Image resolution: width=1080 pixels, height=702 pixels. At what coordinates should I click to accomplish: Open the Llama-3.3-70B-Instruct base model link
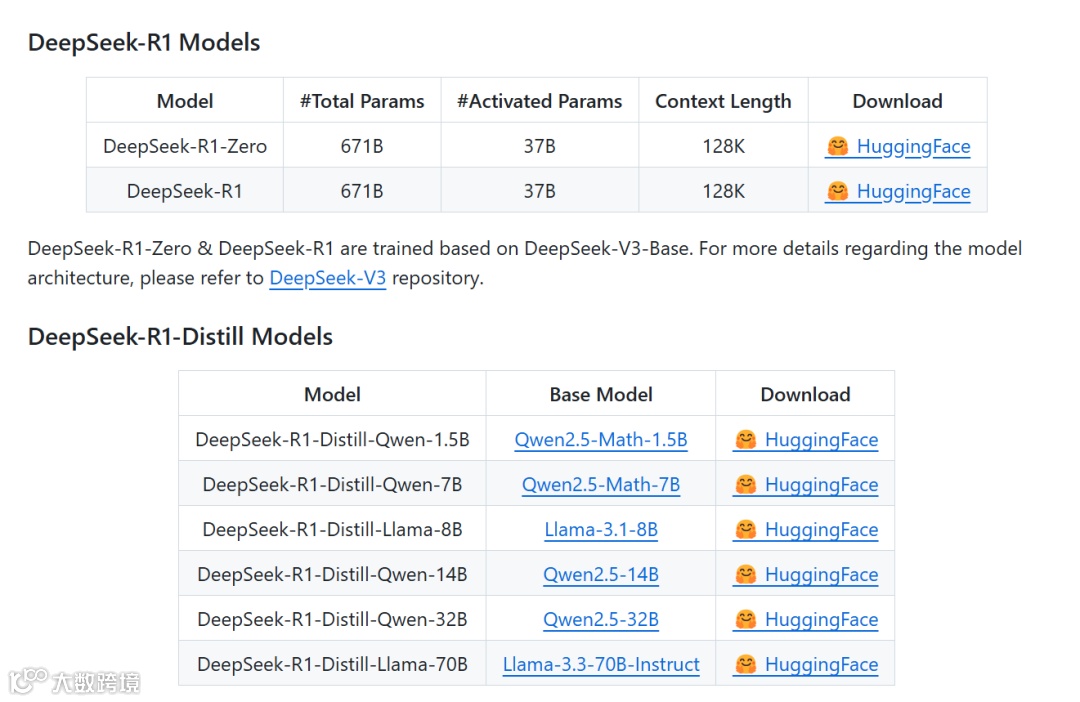[x=601, y=664]
